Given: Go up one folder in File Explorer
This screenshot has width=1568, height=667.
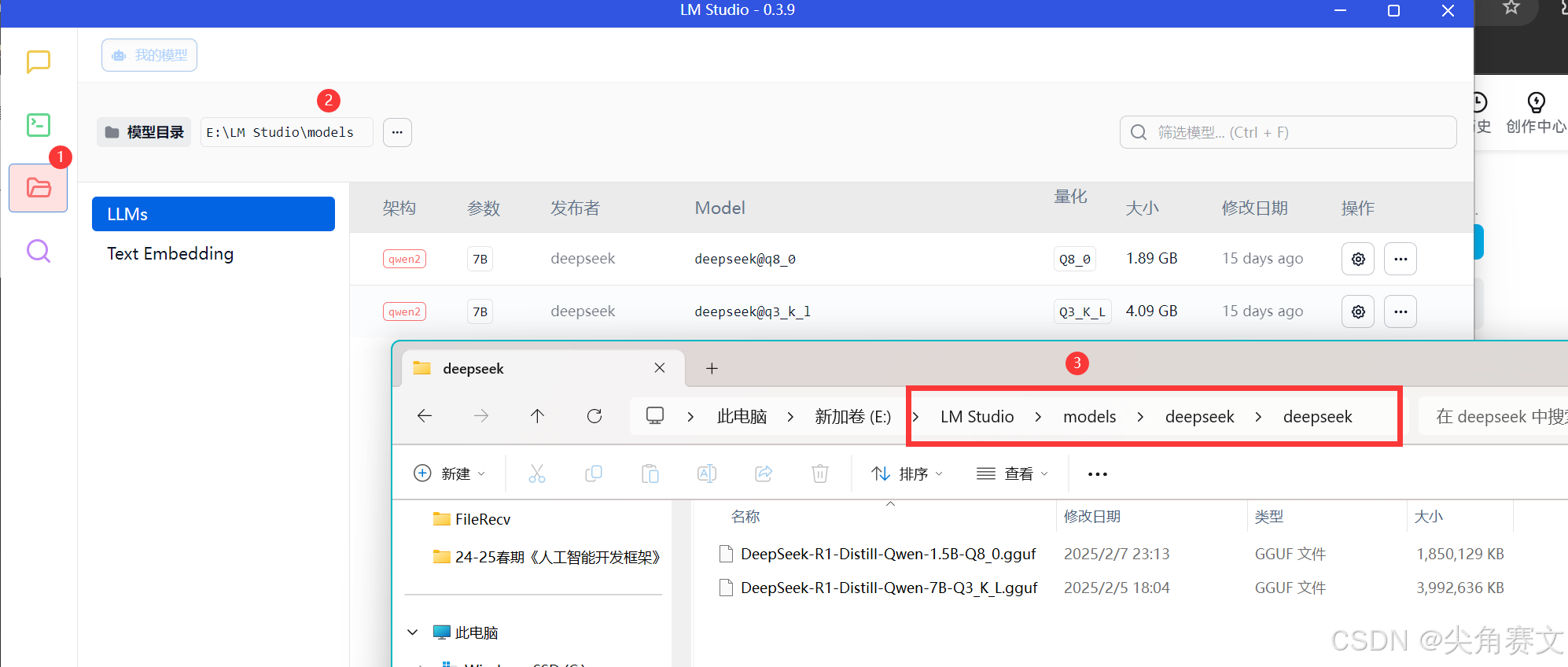Looking at the screenshot, I should tap(537, 416).
